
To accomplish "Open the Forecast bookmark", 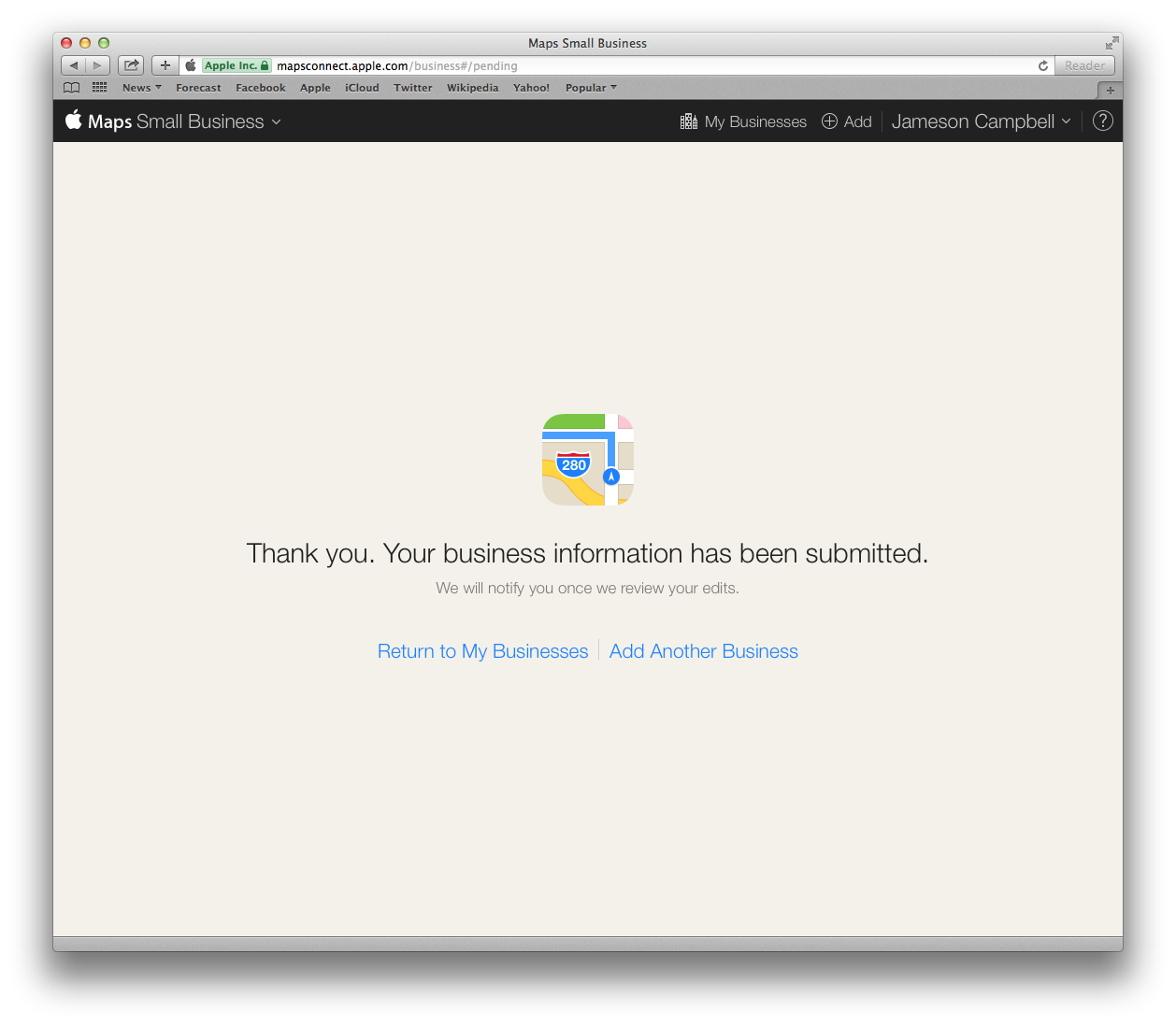I will coord(198,88).
